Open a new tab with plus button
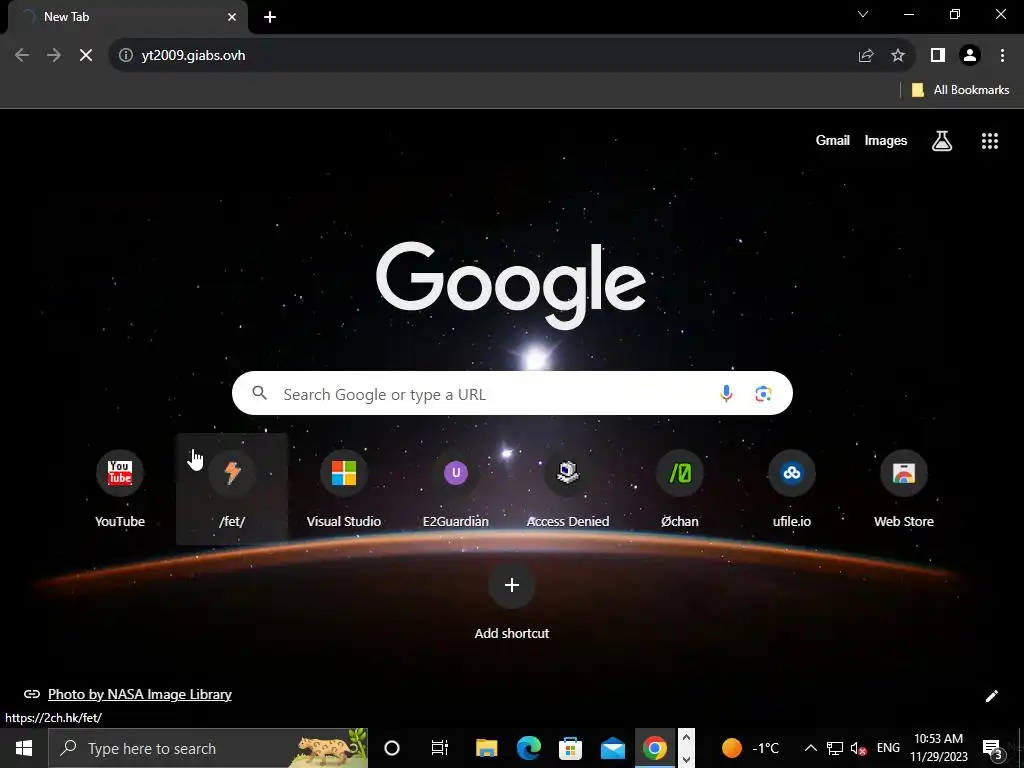Screen dimensions: 1024x768 click(x=270, y=17)
